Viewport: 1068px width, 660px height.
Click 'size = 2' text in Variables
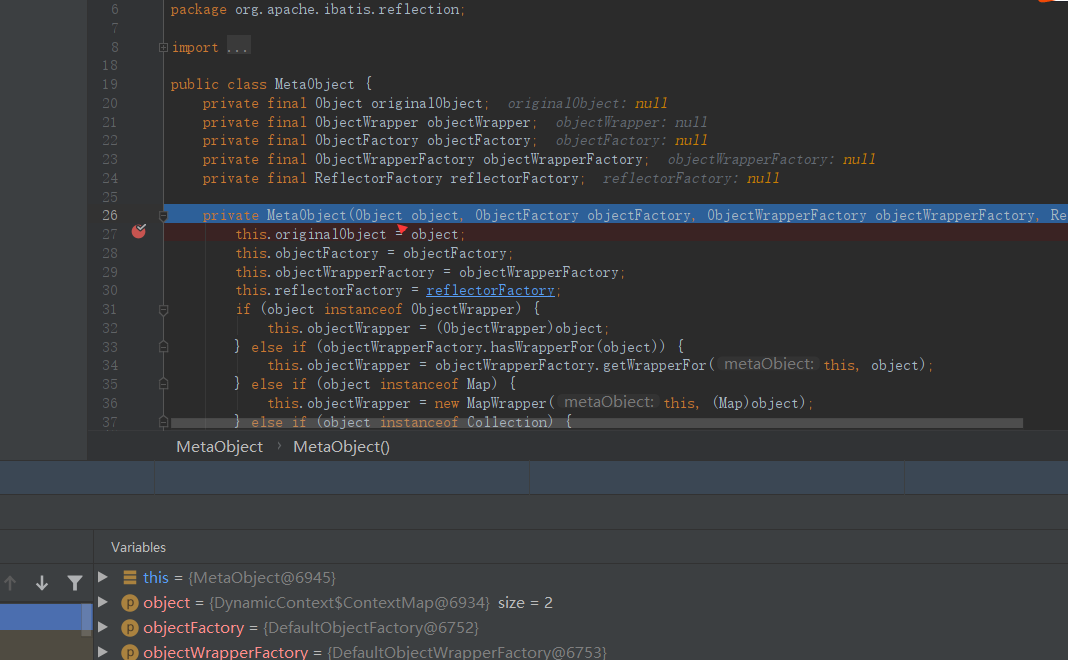click(x=525, y=603)
